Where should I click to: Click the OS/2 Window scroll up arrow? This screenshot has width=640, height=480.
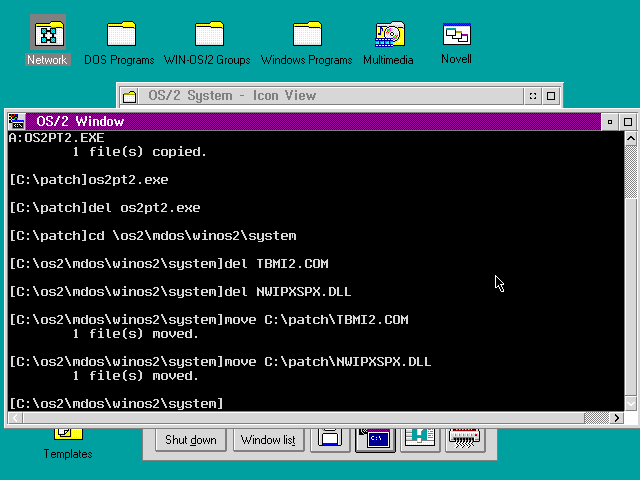click(631, 139)
